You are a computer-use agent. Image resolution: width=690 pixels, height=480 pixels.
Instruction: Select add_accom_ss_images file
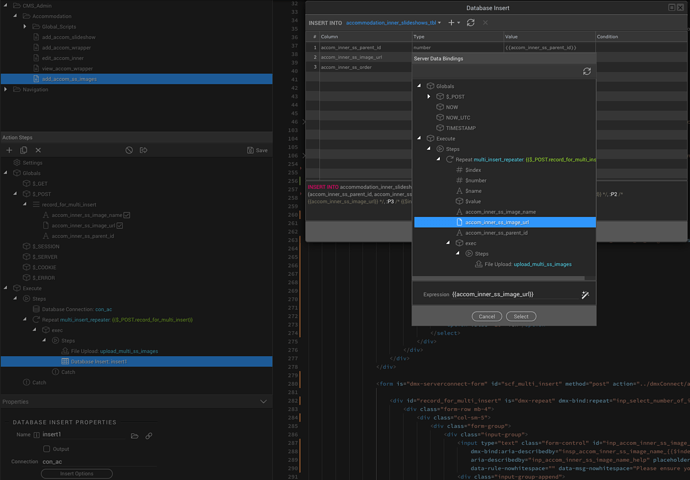[x=136, y=79]
